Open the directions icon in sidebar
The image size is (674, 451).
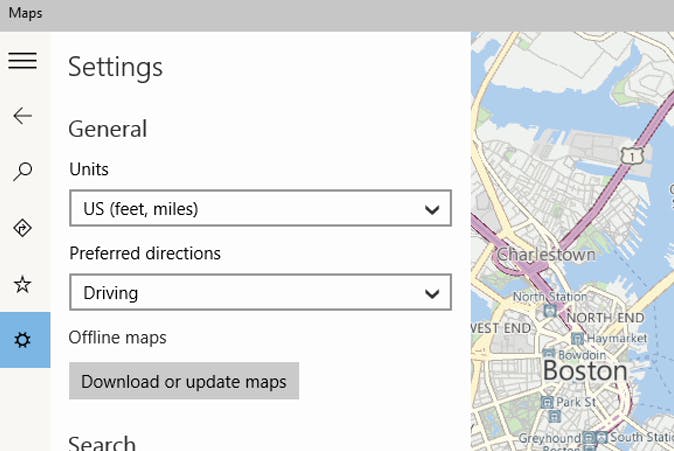(22, 228)
